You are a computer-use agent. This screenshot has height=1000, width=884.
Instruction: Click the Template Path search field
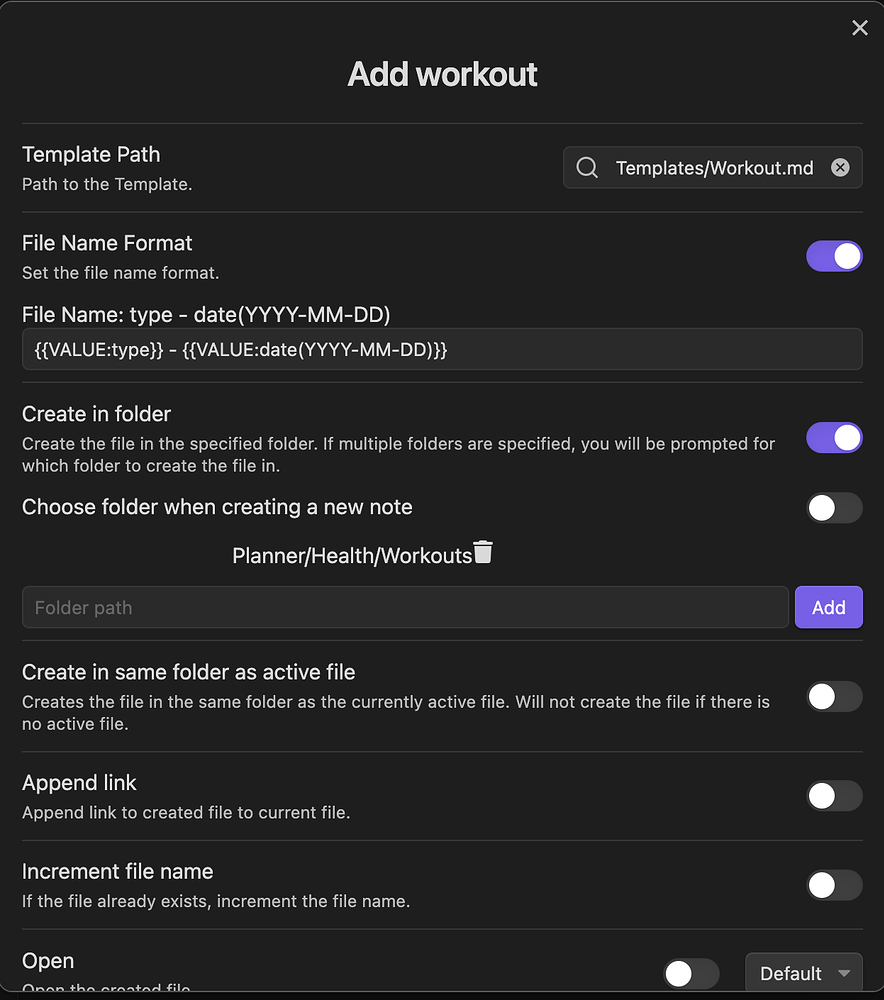pyautogui.click(x=710, y=167)
